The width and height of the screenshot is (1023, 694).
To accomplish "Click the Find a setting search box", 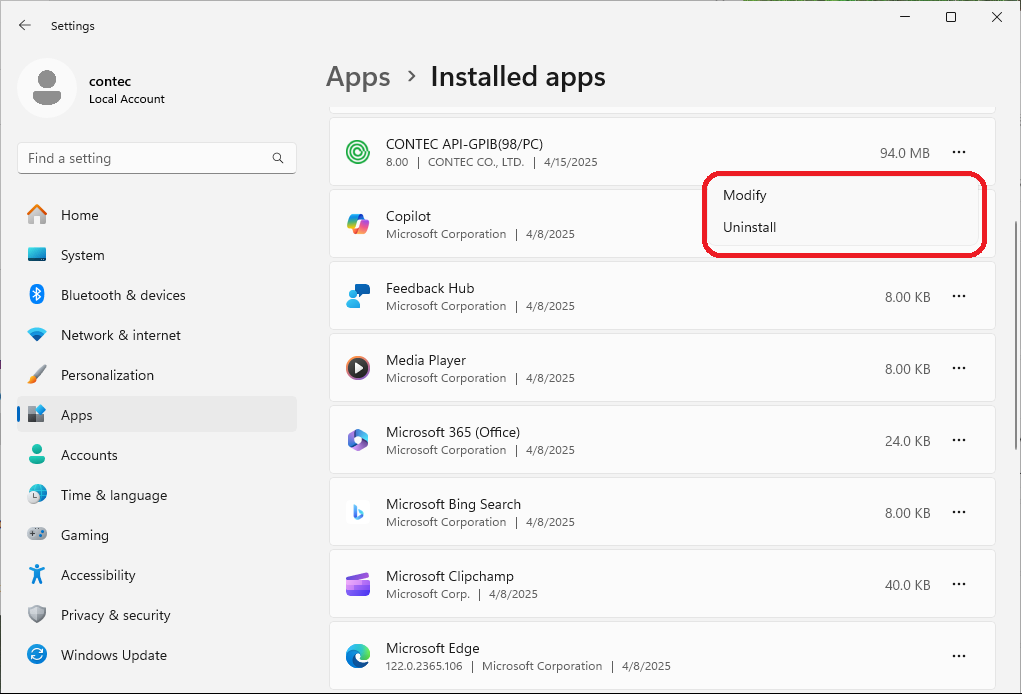I will click(157, 158).
